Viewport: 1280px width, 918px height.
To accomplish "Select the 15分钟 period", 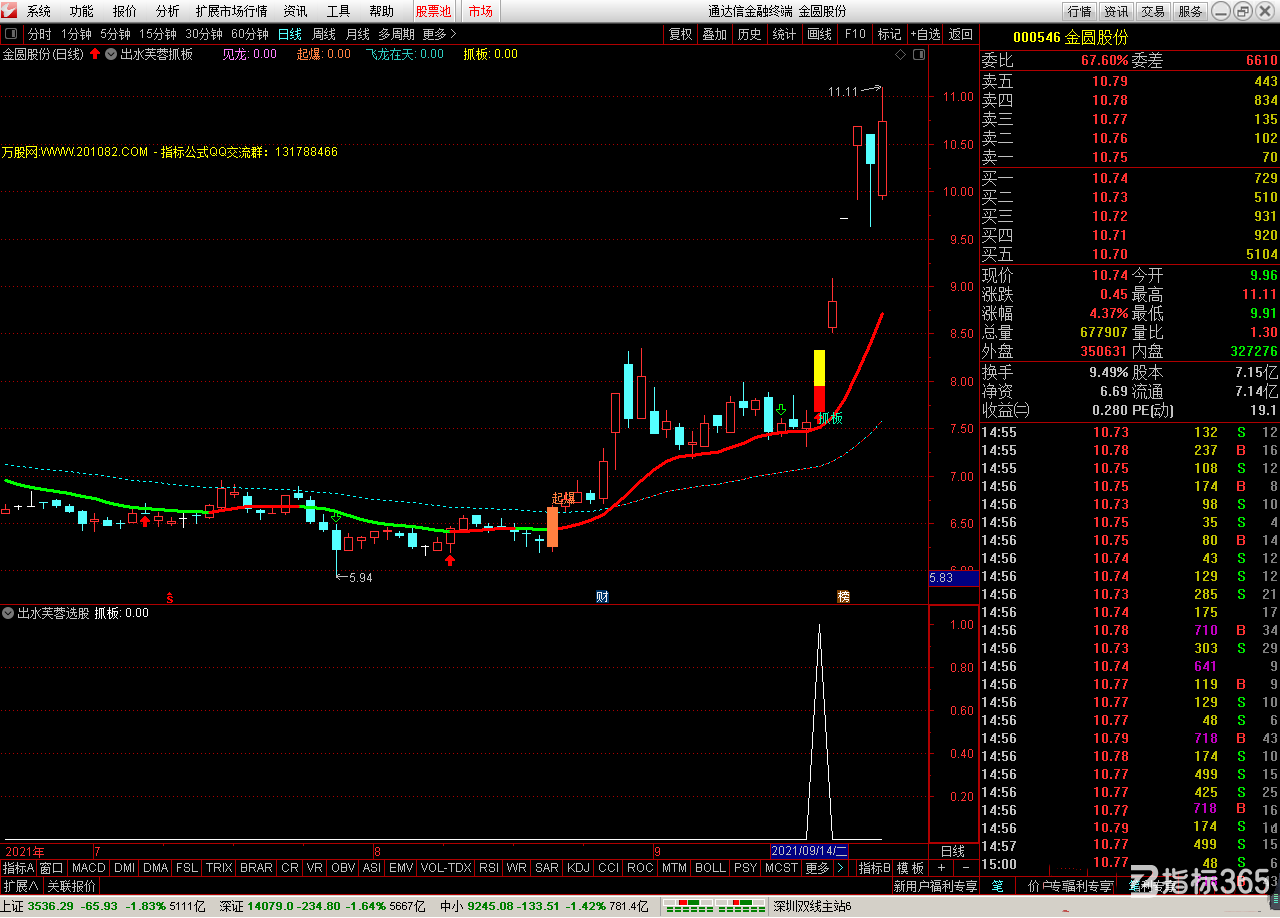I will pyautogui.click(x=158, y=34).
